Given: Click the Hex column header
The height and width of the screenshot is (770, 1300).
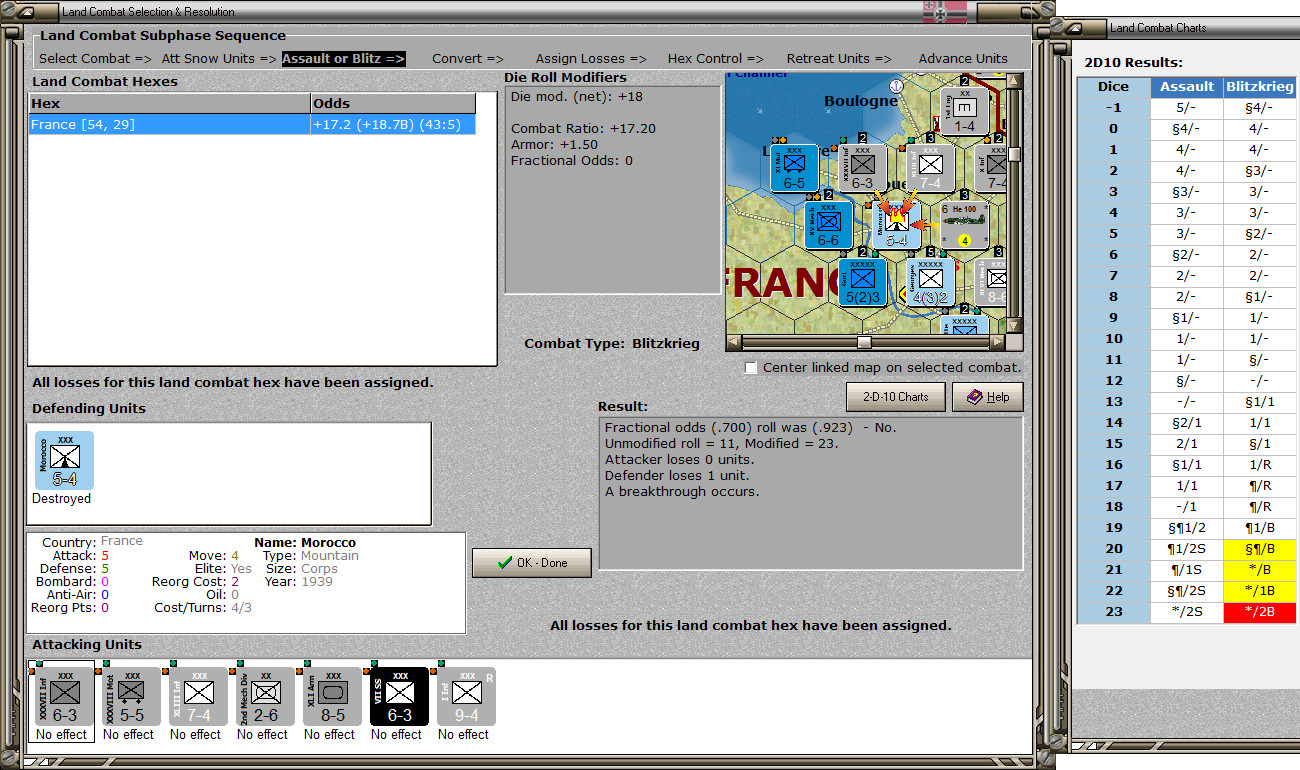Looking at the screenshot, I should click(x=169, y=103).
